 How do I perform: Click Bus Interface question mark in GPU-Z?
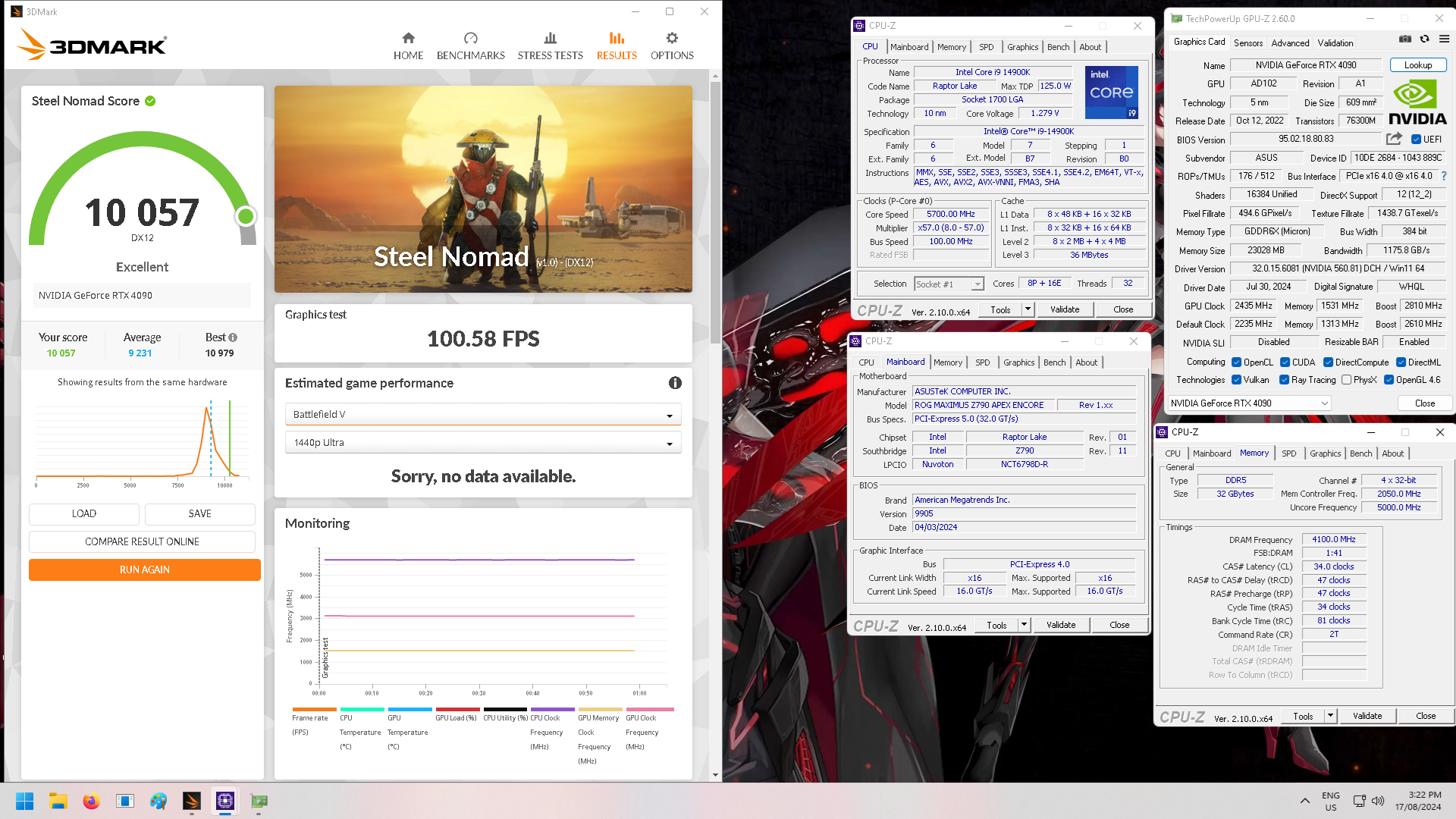[x=1444, y=176]
